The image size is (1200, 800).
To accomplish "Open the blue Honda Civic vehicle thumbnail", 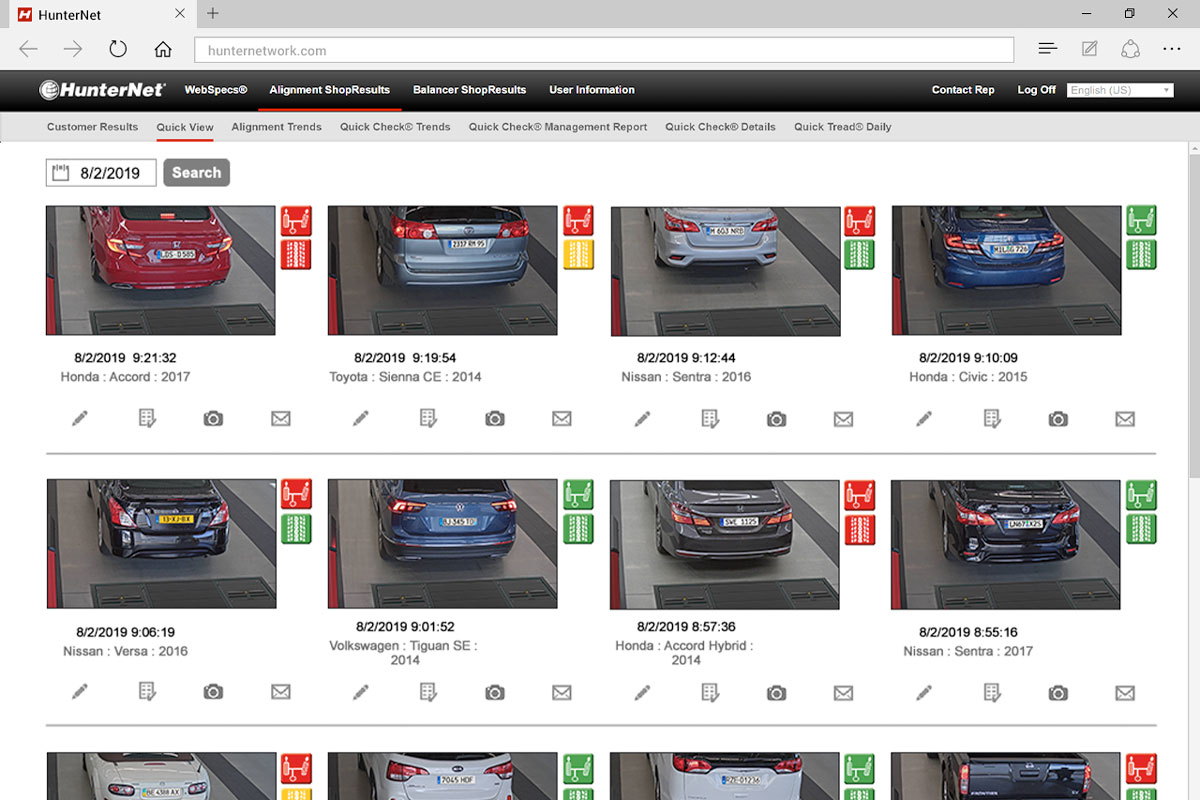I will point(1006,270).
